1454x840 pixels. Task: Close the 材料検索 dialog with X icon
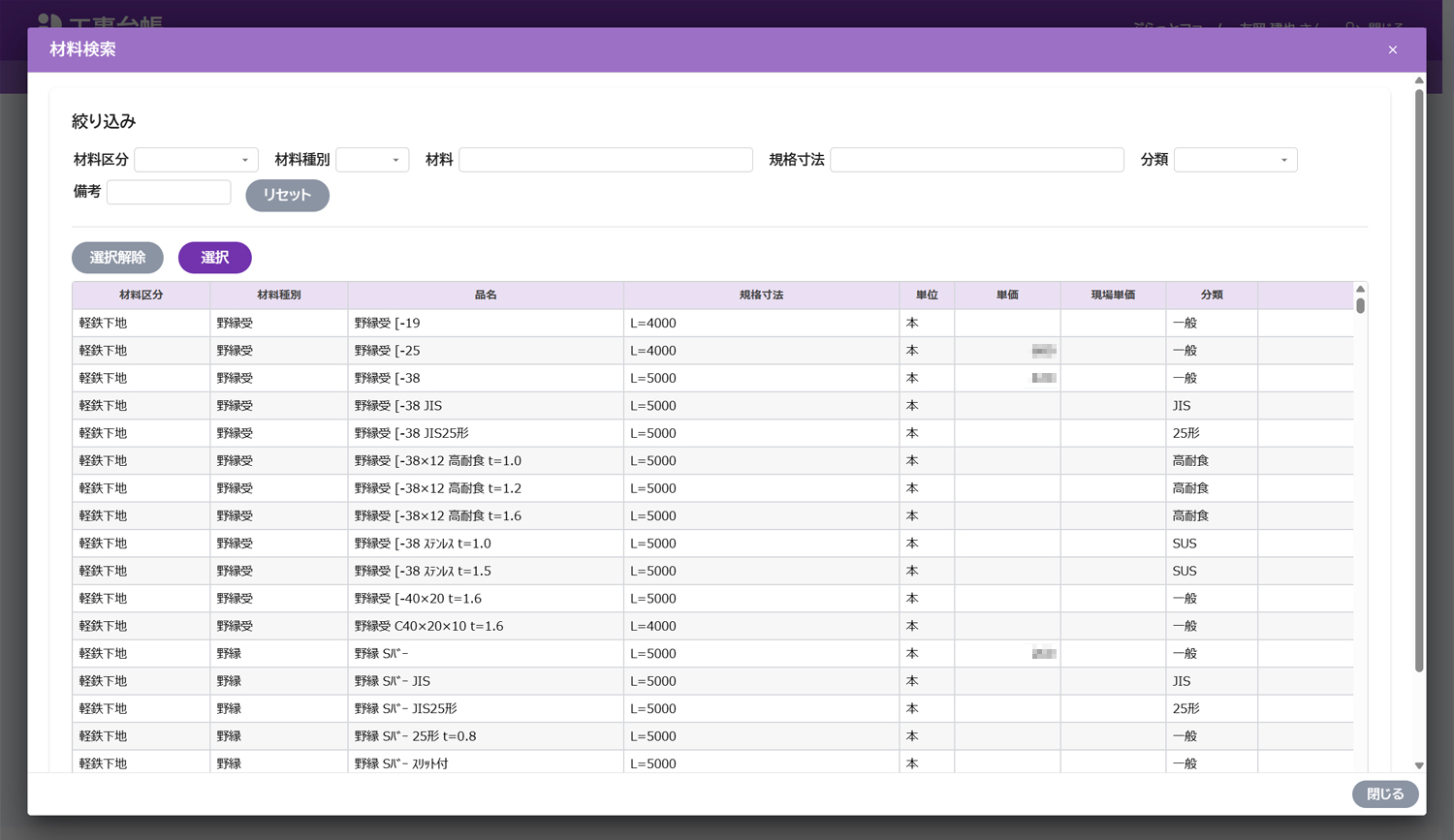[1392, 49]
